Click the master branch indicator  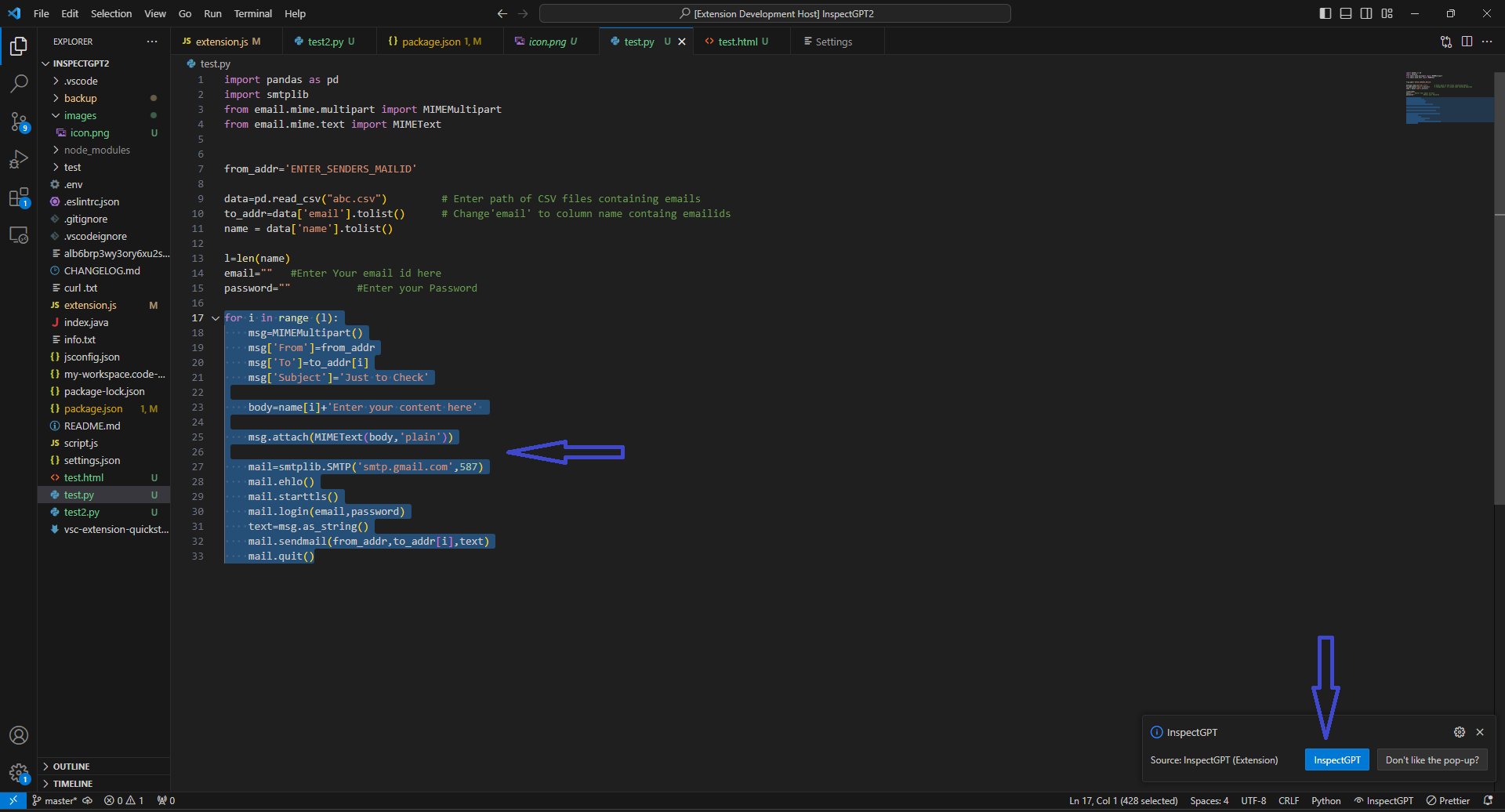click(55, 800)
